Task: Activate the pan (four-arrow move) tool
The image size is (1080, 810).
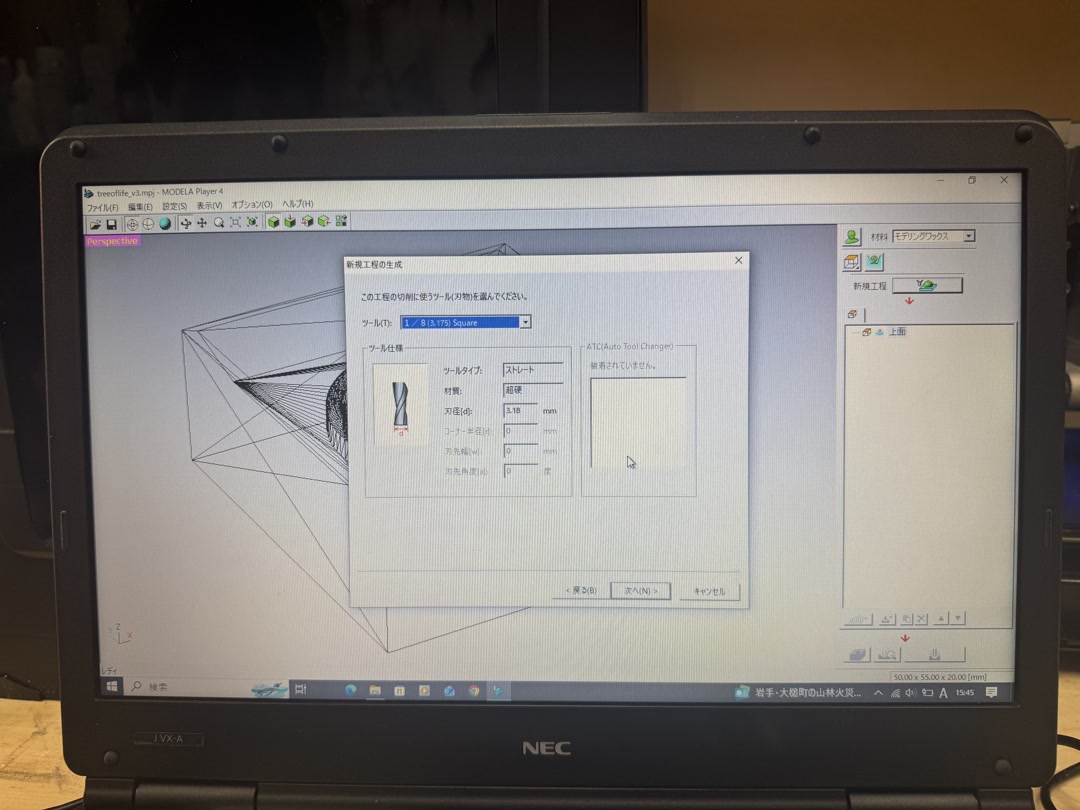Action: (x=202, y=223)
